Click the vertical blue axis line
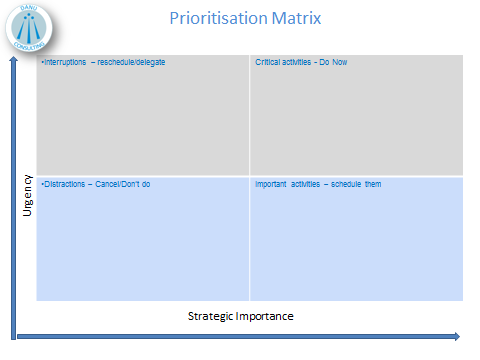Screen dimensions: 480x360 [13, 200]
